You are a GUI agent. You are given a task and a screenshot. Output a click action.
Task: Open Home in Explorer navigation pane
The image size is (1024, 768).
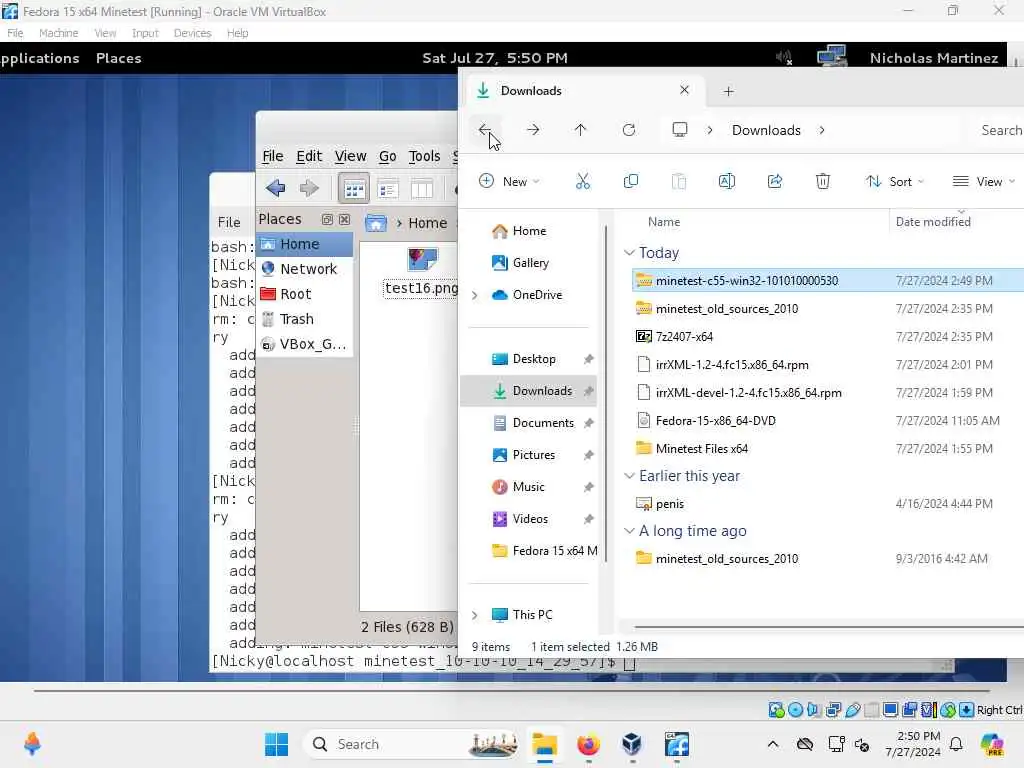(529, 231)
